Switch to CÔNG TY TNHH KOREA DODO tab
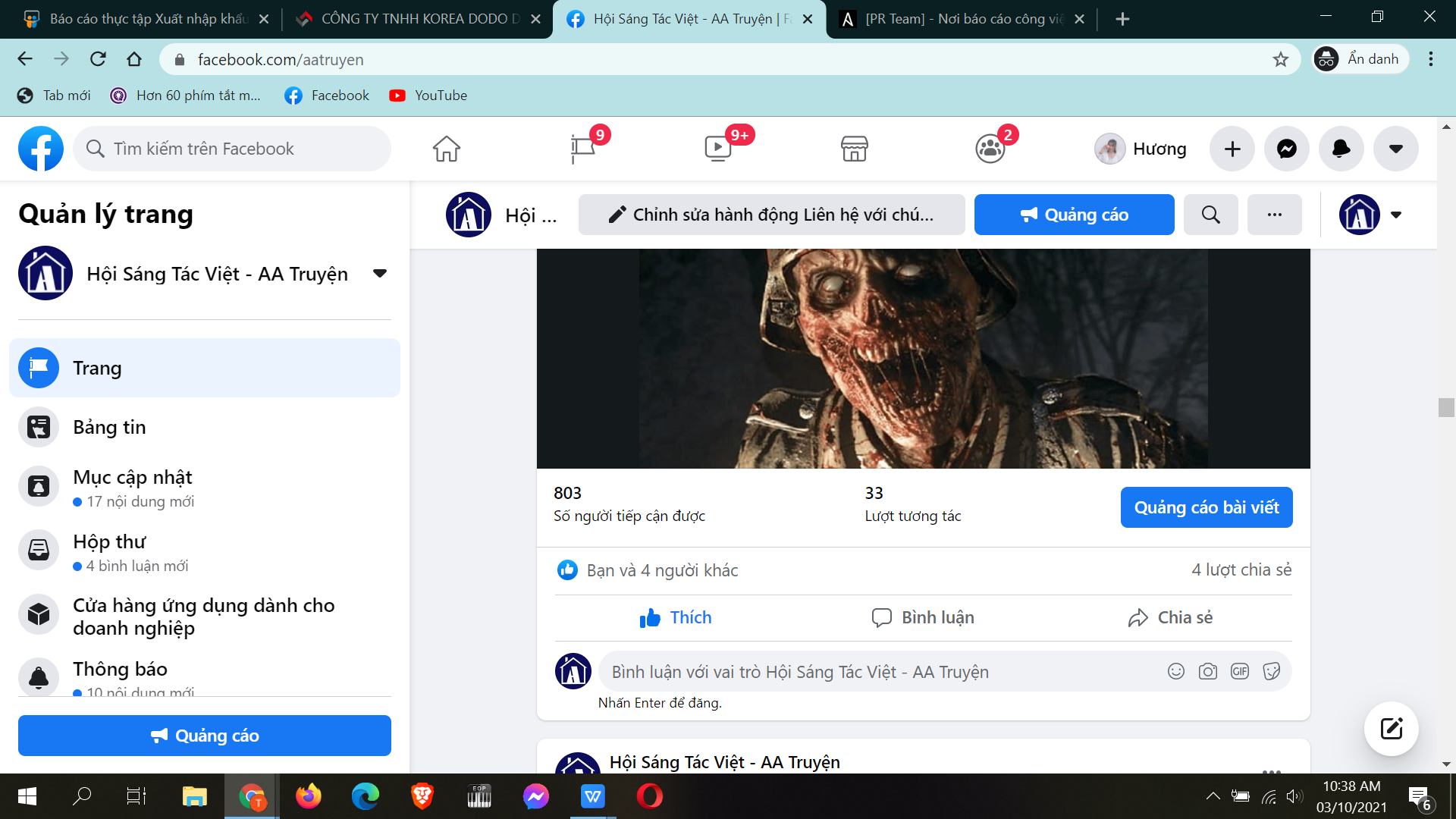The height and width of the screenshot is (819, 1456). tap(417, 19)
